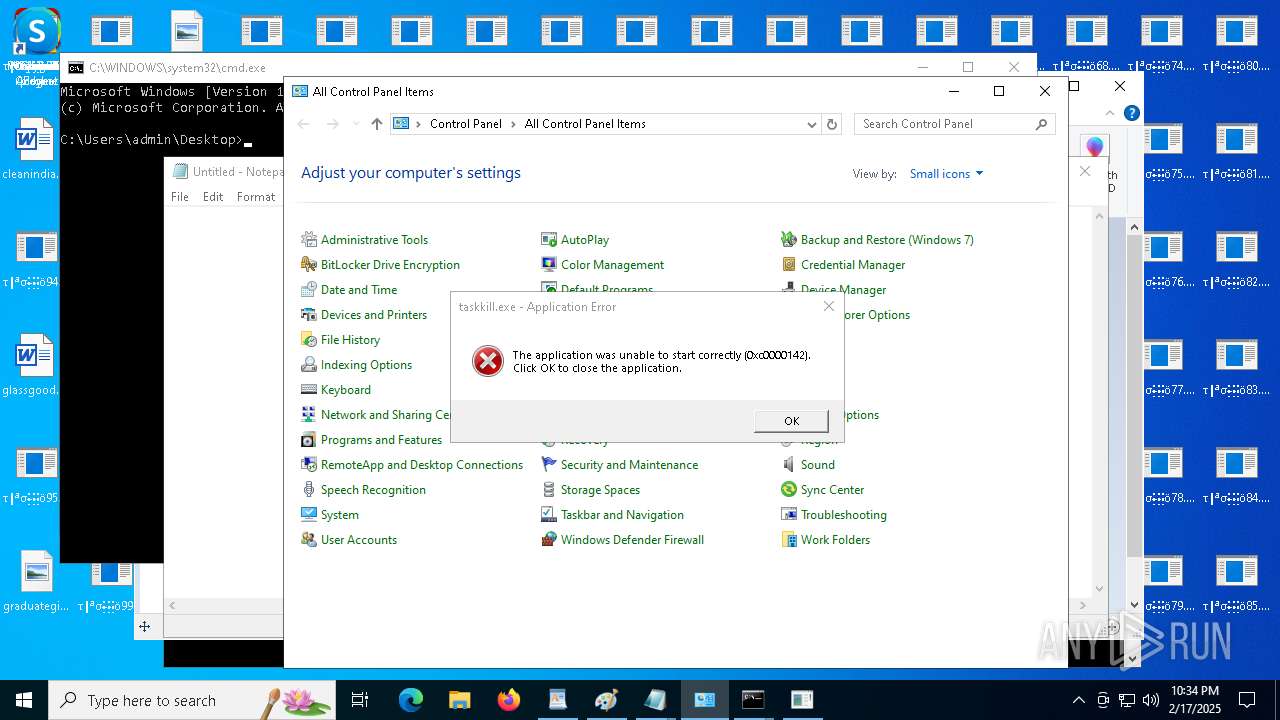Click the Backup and Restore icon

789,240
